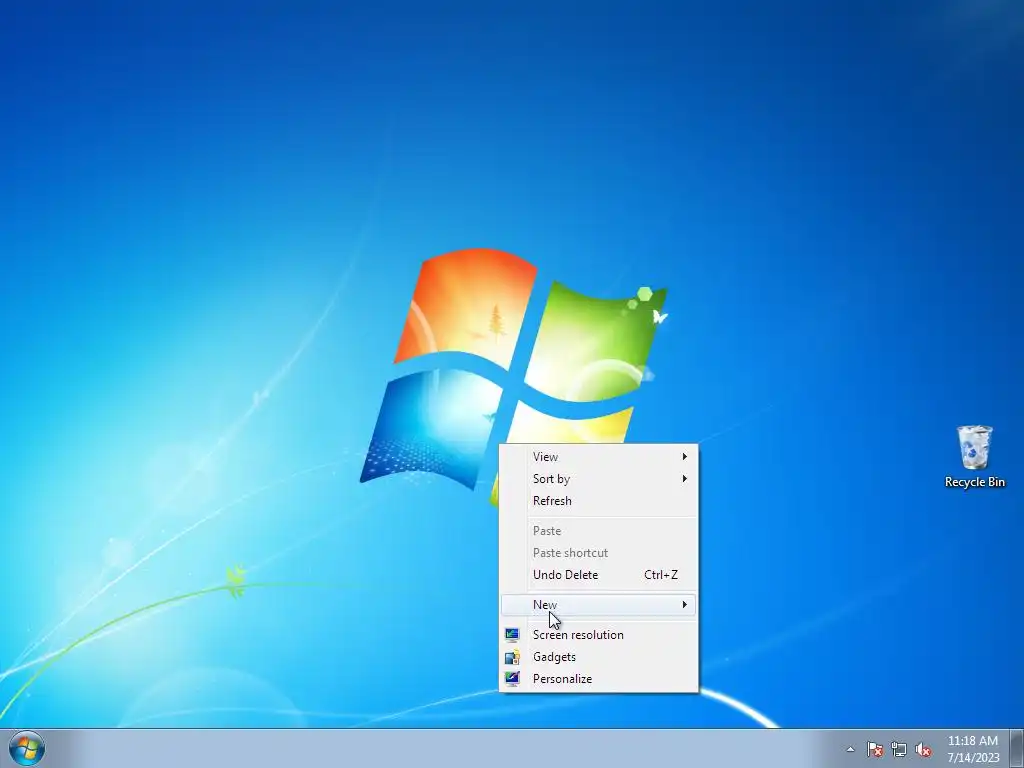Click the network status tray icon
Screen dimensions: 1024x768
(899, 750)
